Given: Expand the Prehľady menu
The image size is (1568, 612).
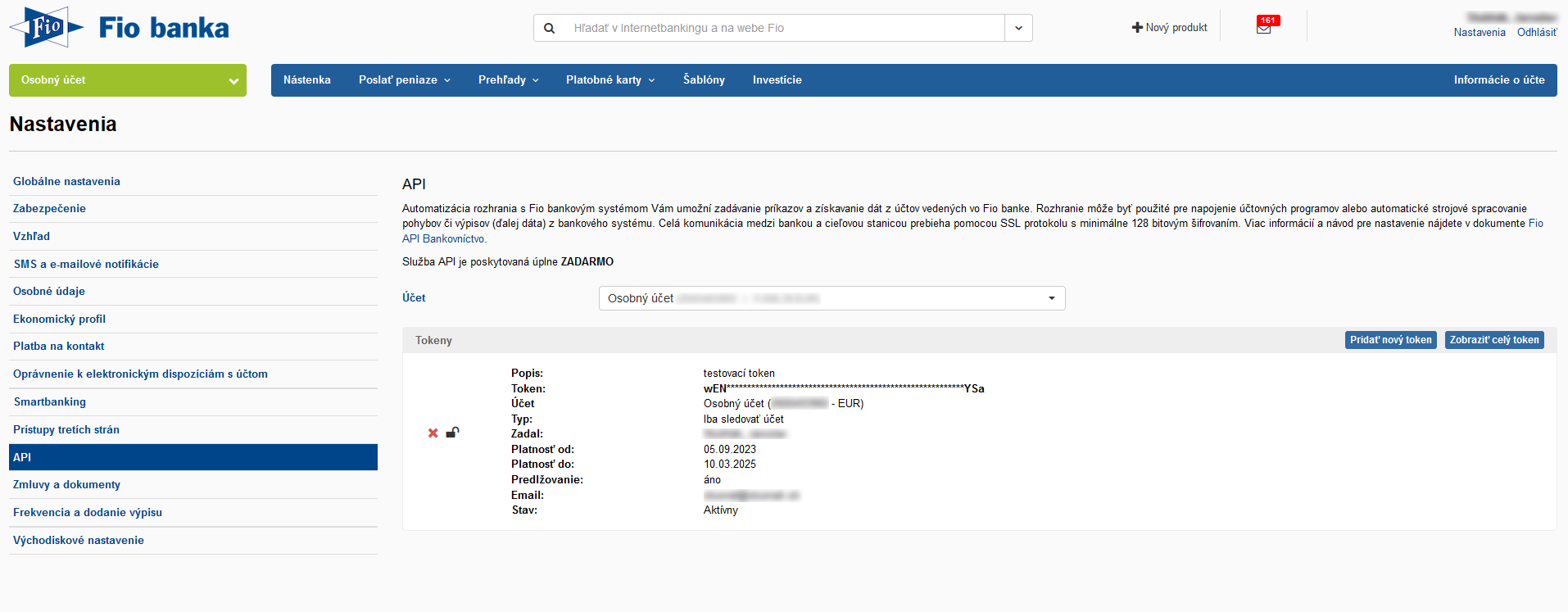Looking at the screenshot, I should coord(508,80).
